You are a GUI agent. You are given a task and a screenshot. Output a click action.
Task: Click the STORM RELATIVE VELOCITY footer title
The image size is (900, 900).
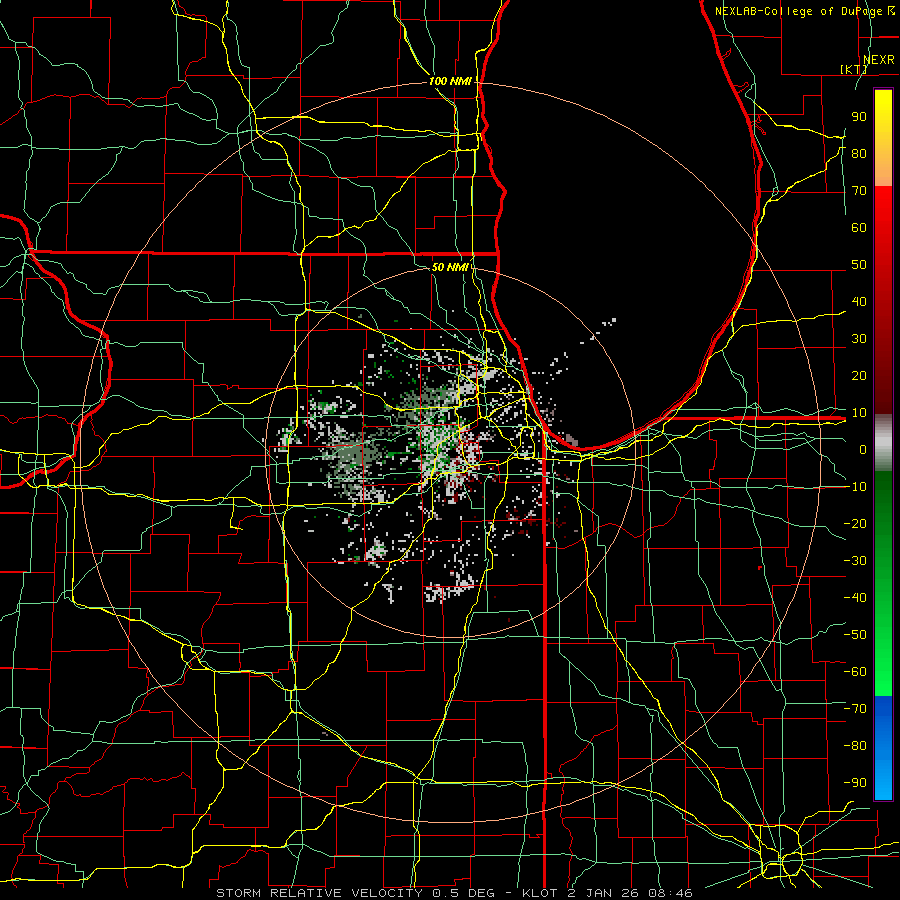click(319, 893)
